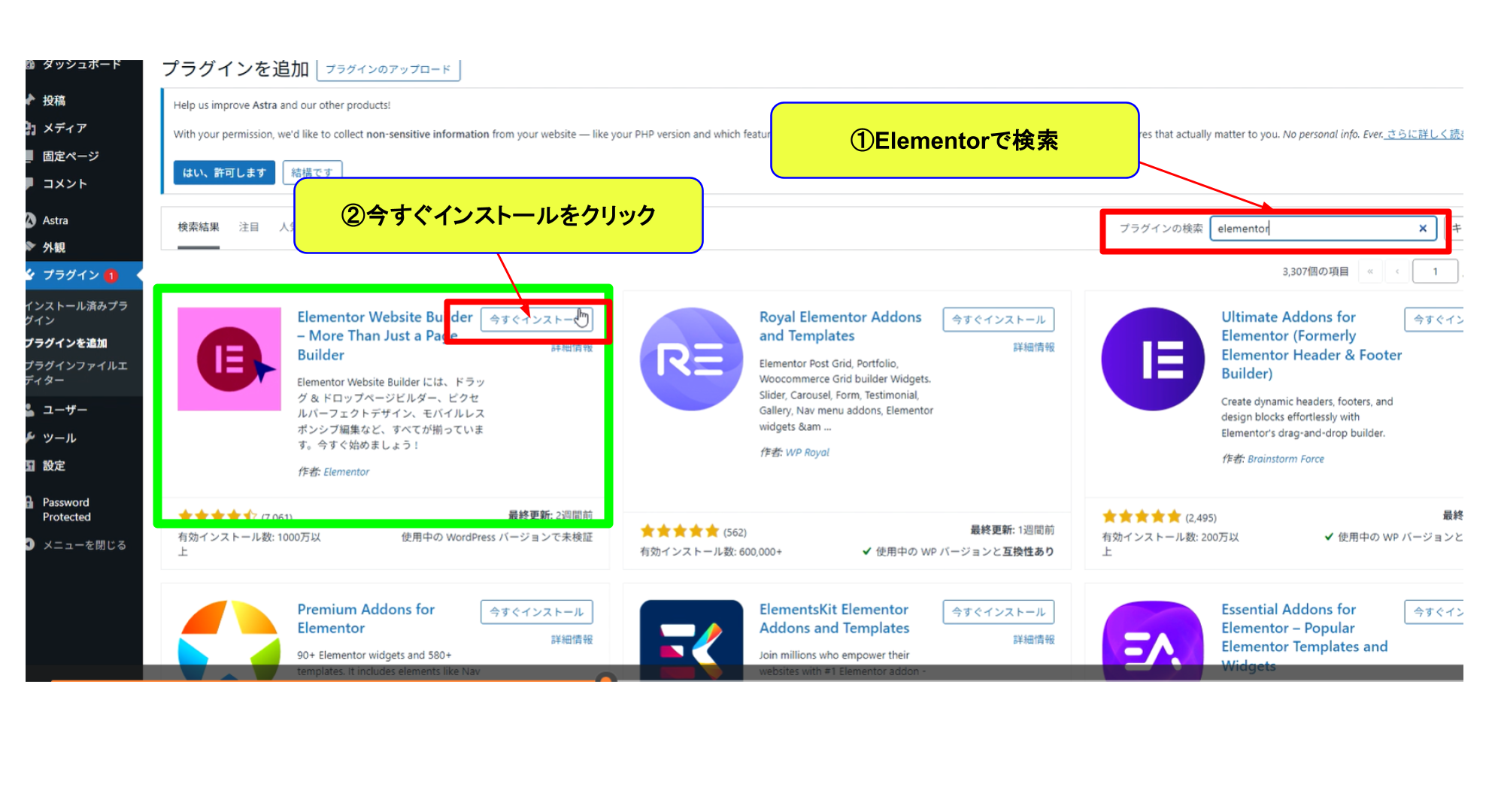
Task: Clear search with the X icon
Action: pos(1423,229)
